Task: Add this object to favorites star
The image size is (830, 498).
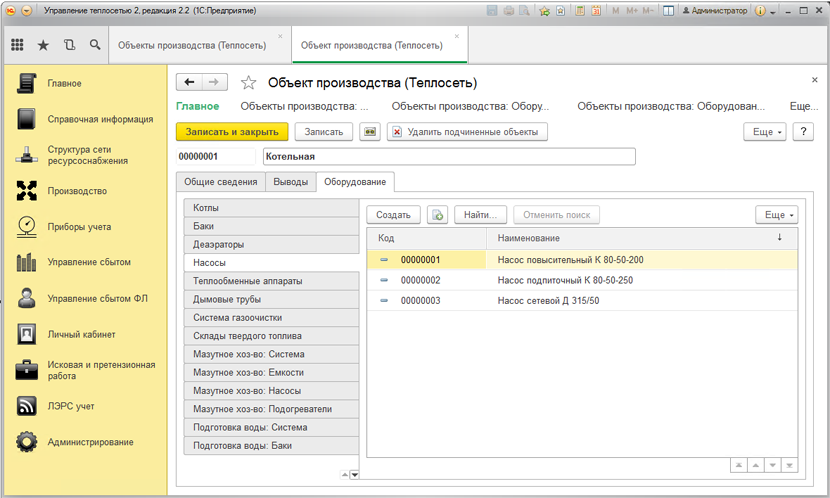Action: coord(249,83)
